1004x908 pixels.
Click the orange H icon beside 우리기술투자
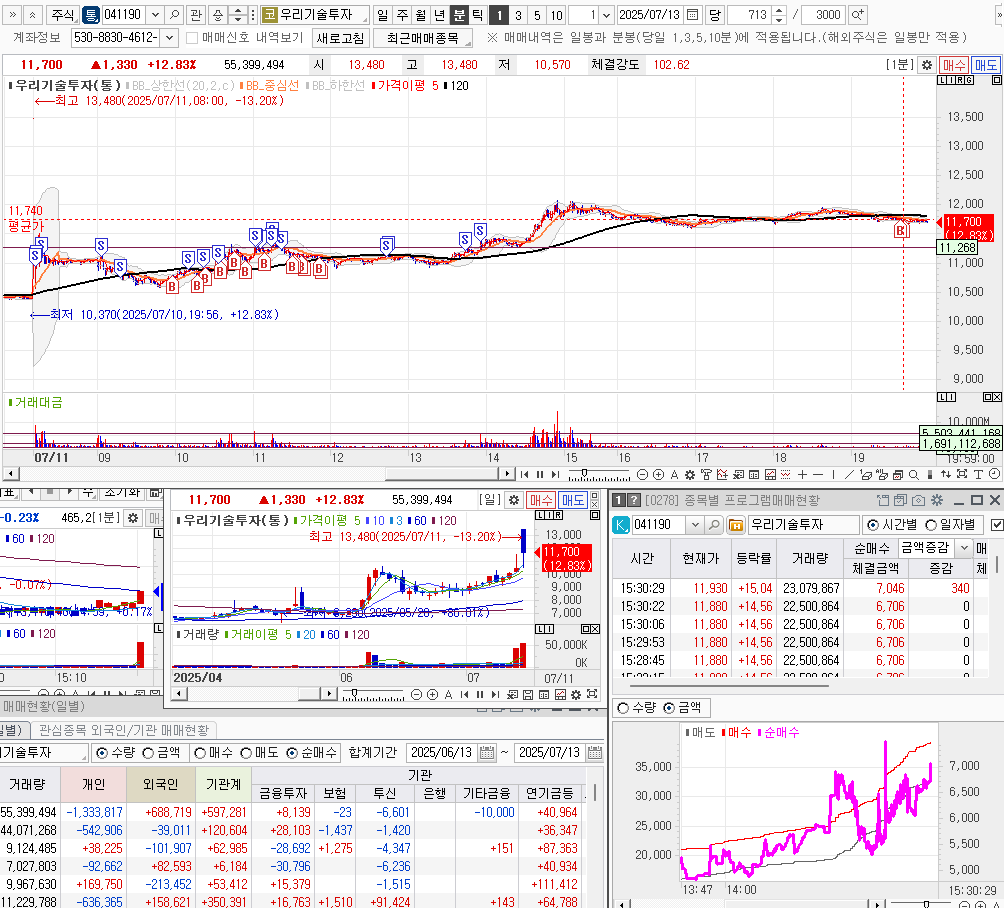[x=736, y=525]
